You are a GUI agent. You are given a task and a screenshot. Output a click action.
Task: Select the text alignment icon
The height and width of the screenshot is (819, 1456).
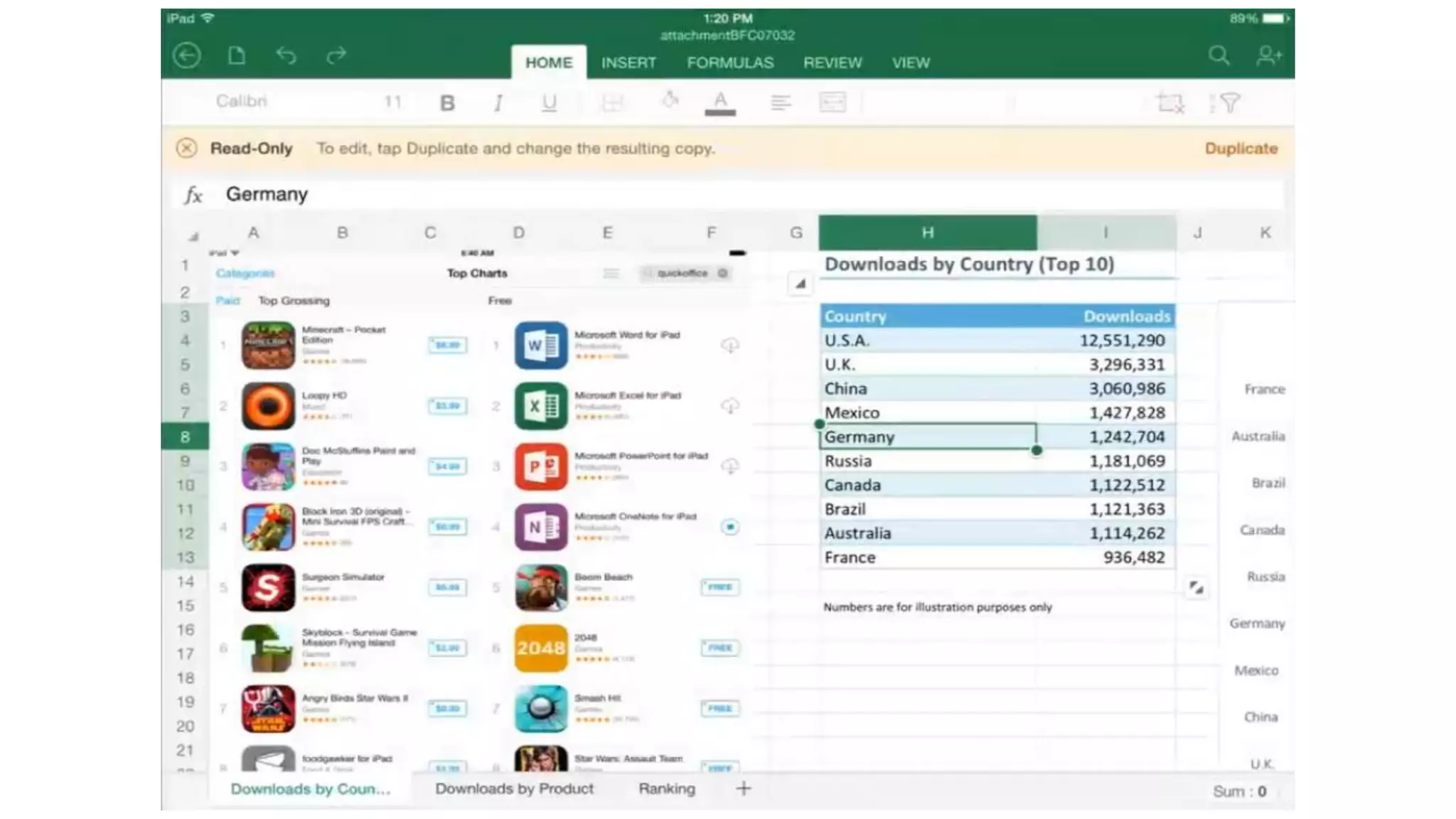tap(780, 103)
